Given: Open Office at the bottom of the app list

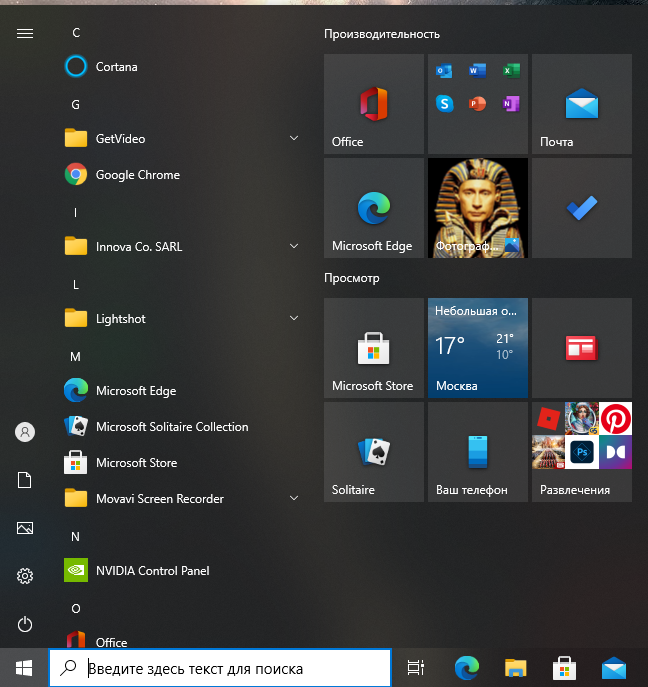Looking at the screenshot, I should pos(182,638).
